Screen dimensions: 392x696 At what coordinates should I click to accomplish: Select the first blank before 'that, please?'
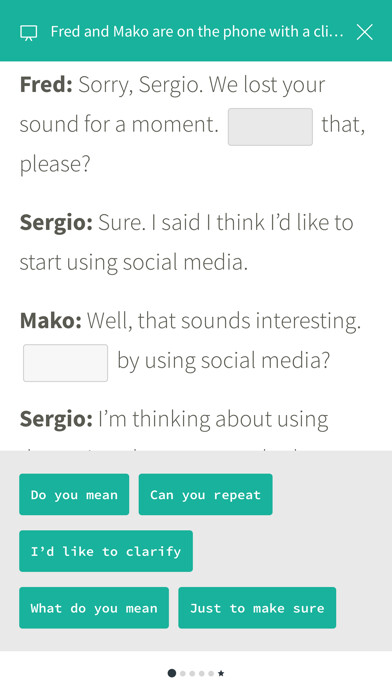(270, 127)
